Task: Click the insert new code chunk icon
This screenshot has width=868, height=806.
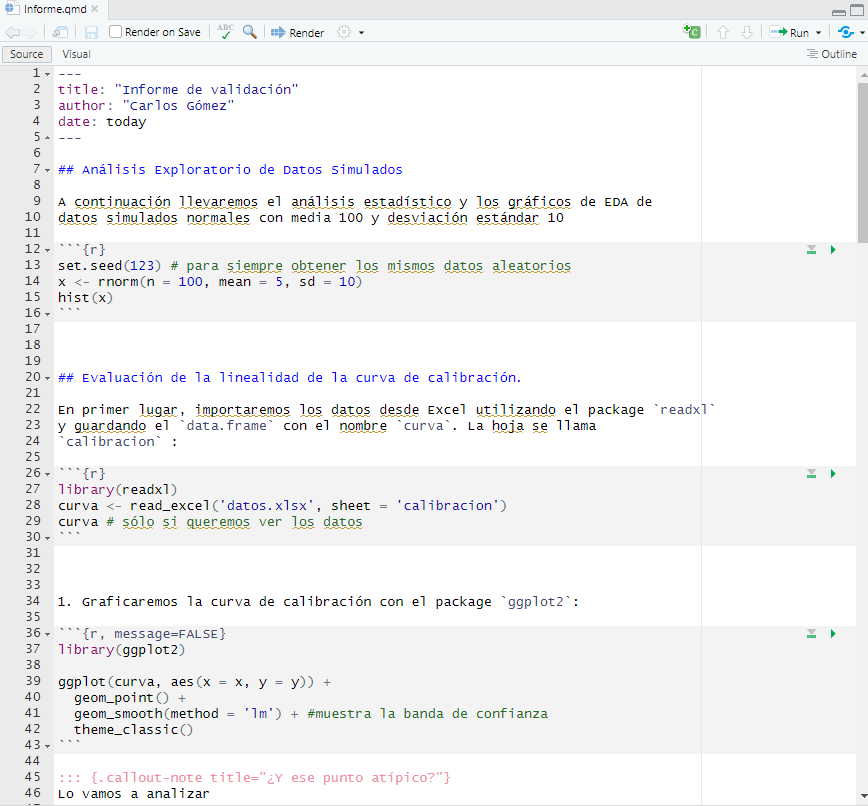Action: (692, 32)
